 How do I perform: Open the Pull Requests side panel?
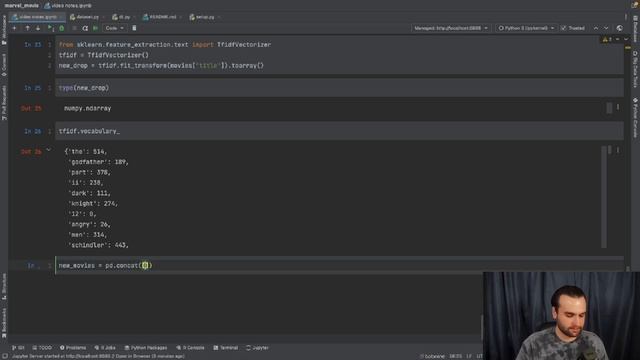point(4,103)
